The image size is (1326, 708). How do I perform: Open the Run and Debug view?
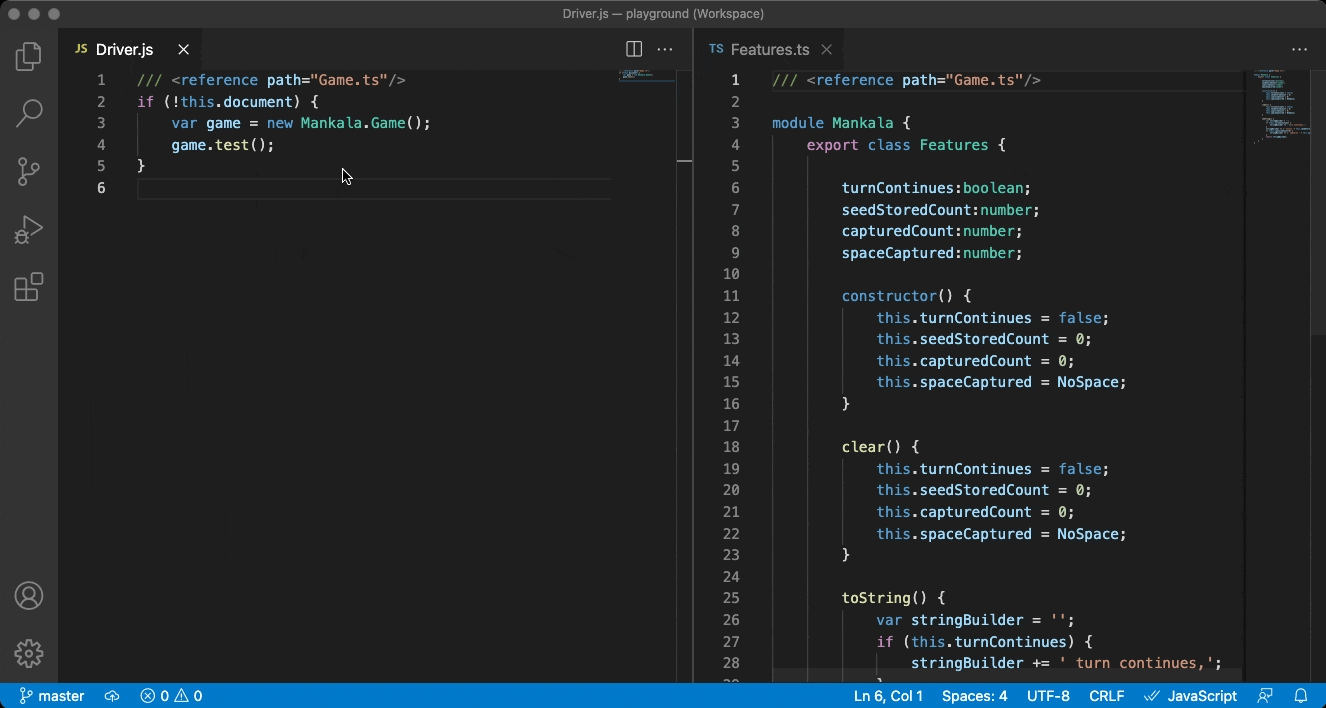tap(29, 230)
